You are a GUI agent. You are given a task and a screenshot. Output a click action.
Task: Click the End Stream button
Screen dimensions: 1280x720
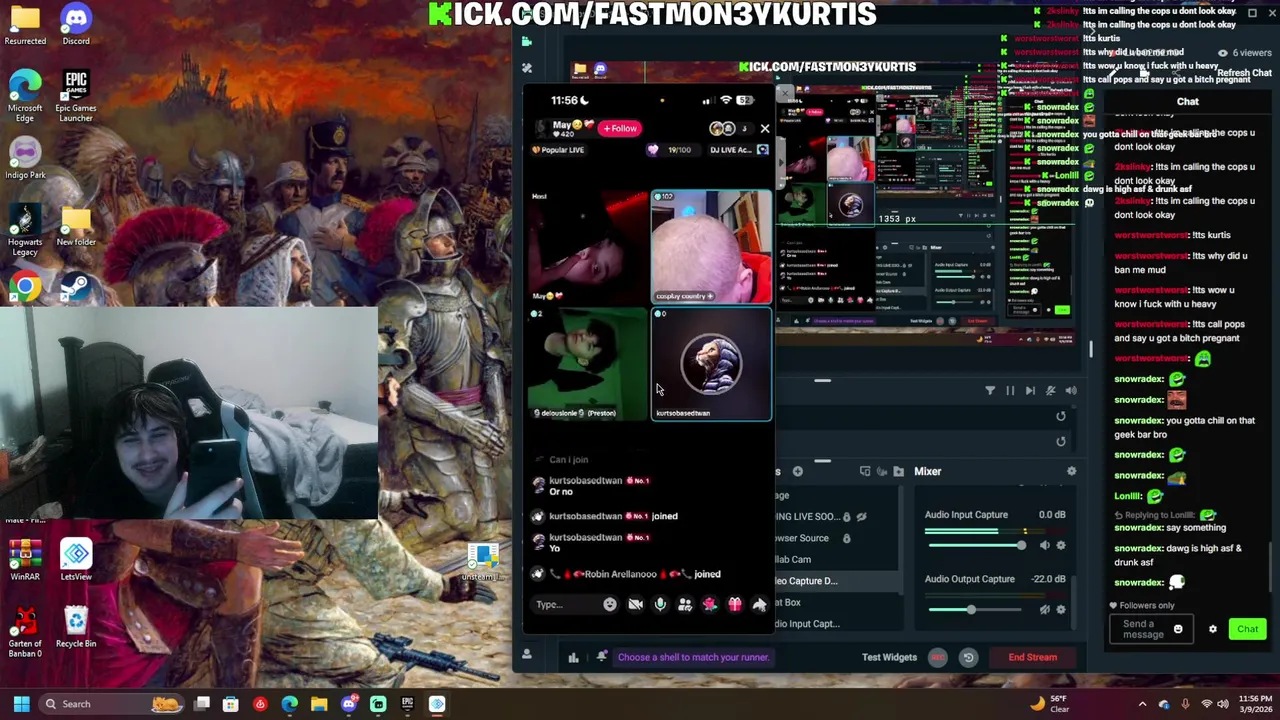[1032, 657]
